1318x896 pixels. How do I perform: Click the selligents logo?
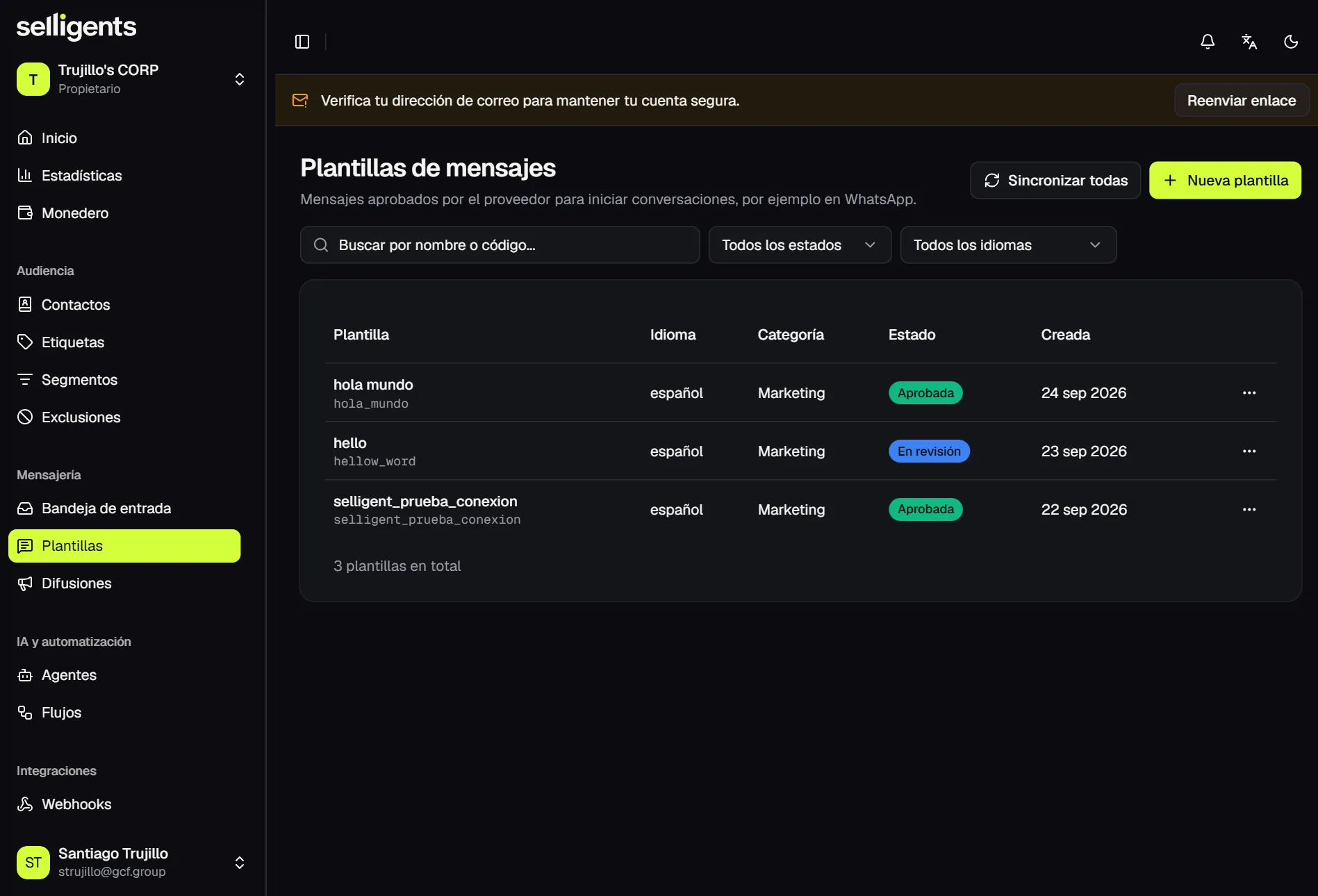point(76,26)
